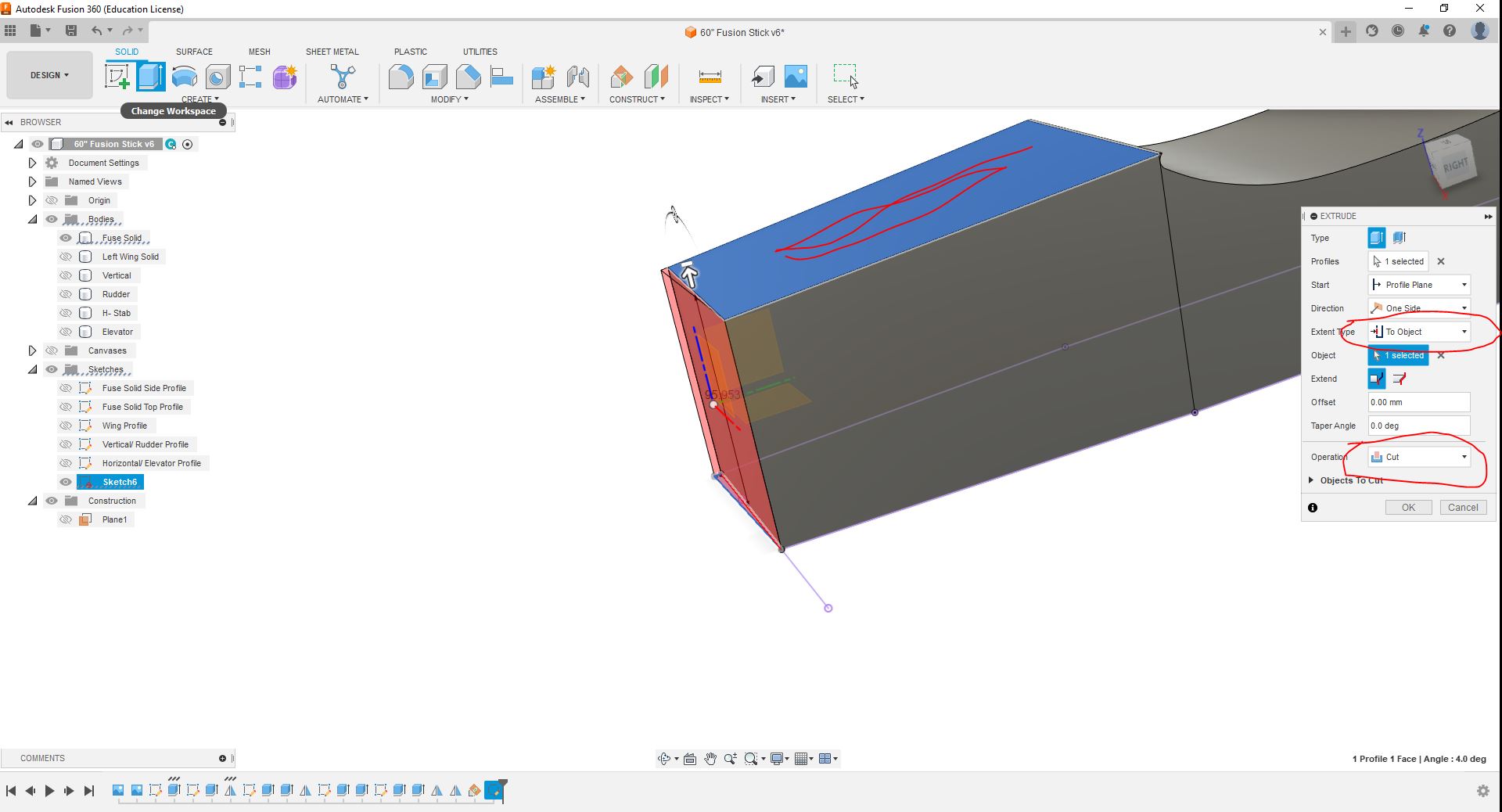Select the Thin Extrude type icon
This screenshot has width=1502, height=812.
pyautogui.click(x=1400, y=238)
